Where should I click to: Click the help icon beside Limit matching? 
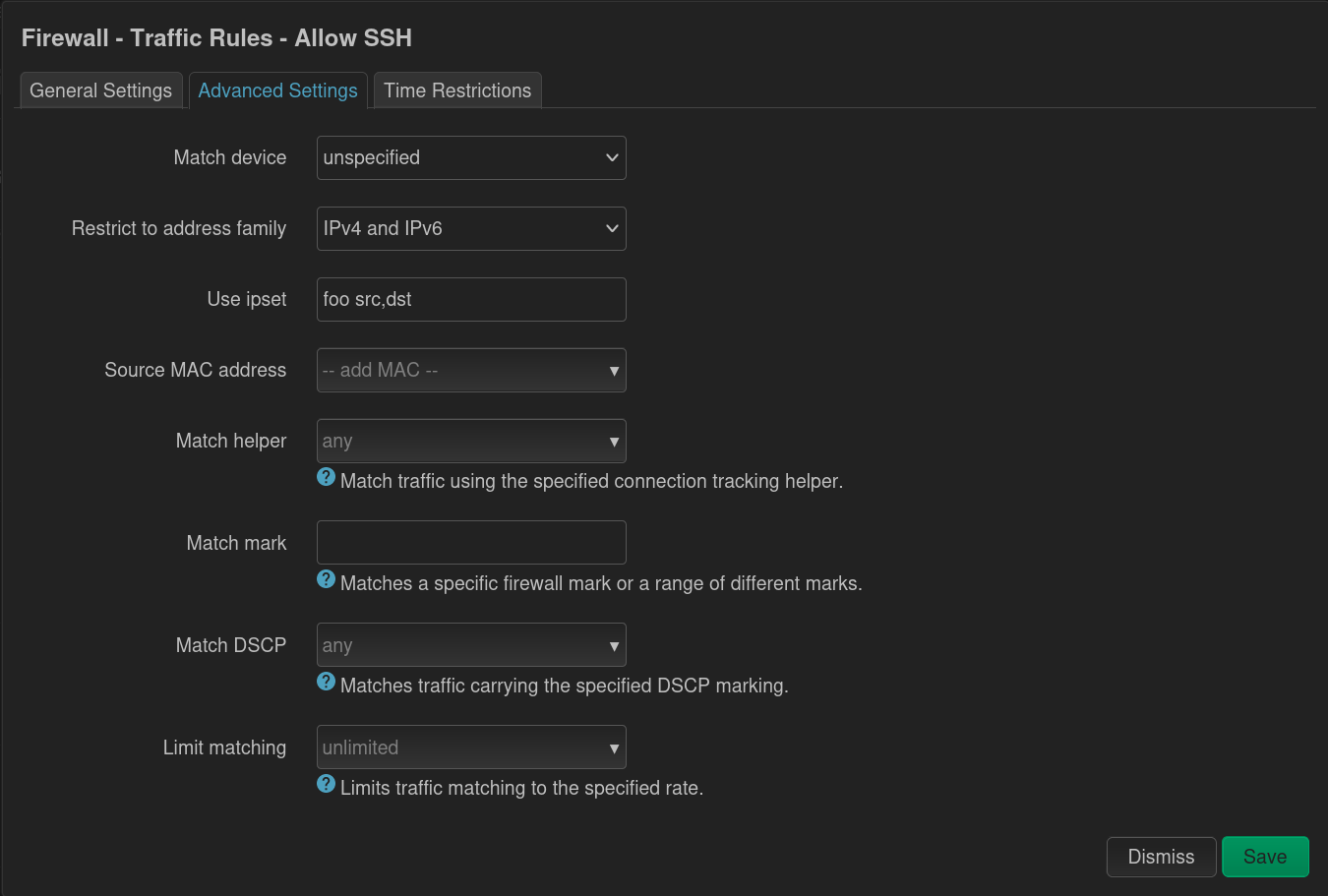(326, 784)
